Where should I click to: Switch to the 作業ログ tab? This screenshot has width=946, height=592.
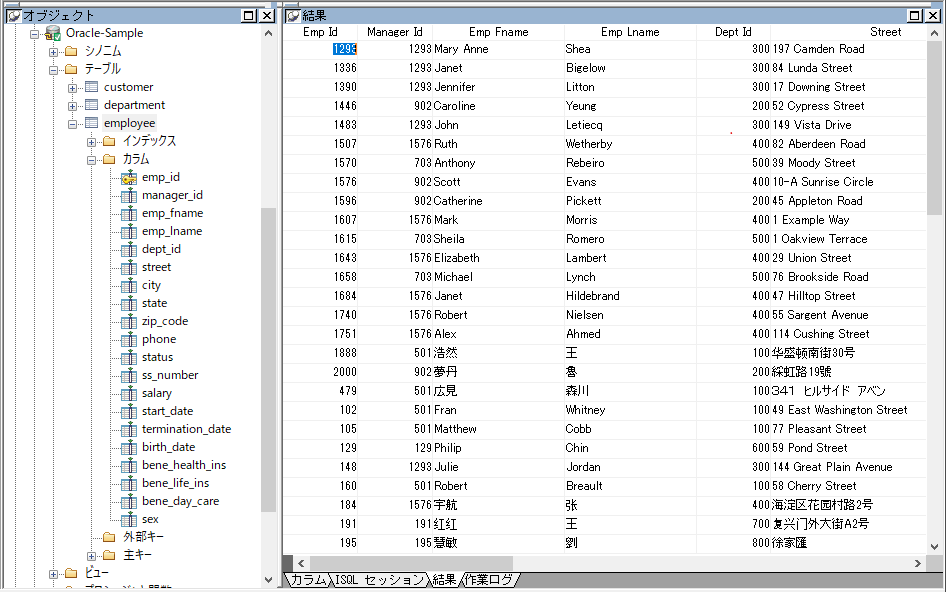490,580
